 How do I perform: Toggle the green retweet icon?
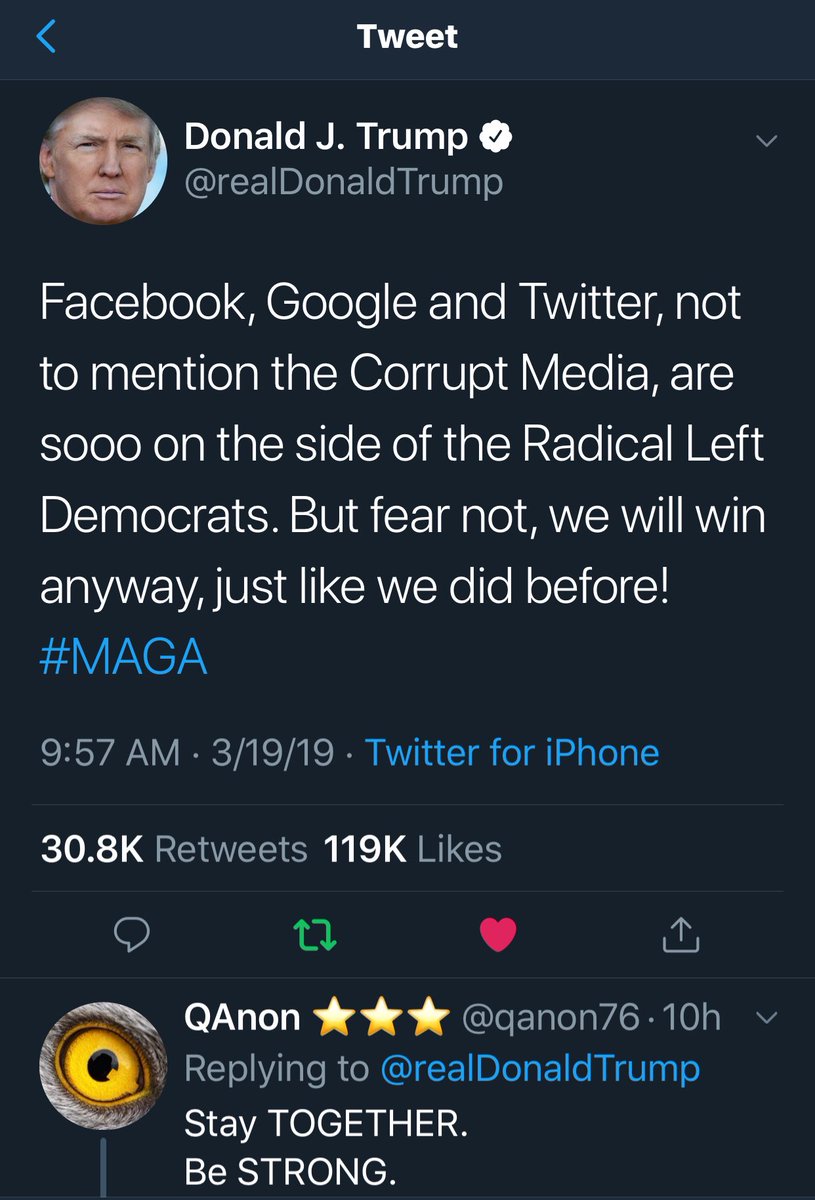tap(316, 935)
